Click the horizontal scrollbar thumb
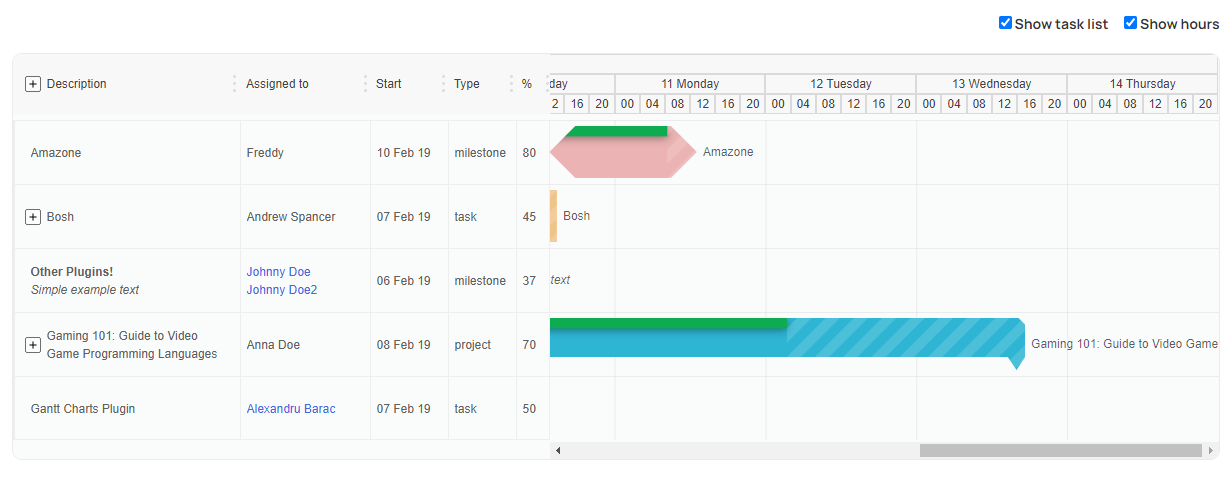 click(x=1060, y=451)
